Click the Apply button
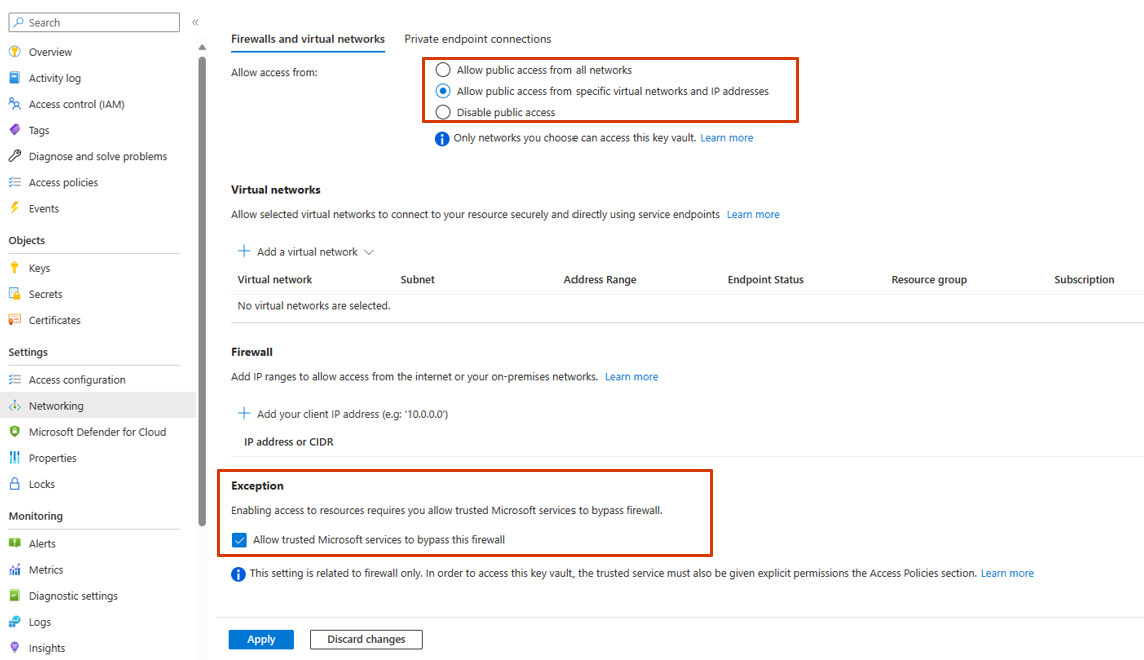1144x660 pixels. point(261,639)
